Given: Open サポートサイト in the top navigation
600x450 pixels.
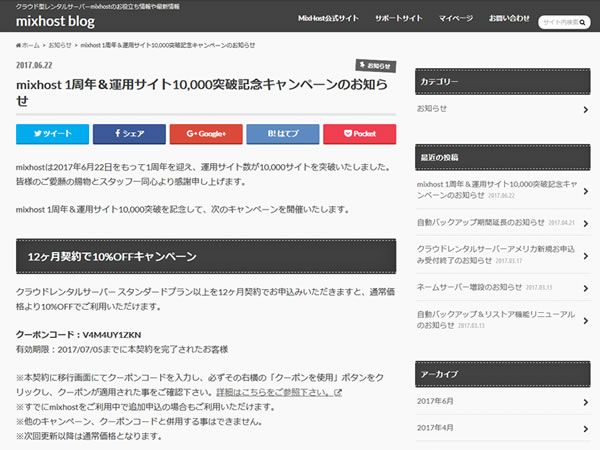Looking at the screenshot, I should pos(399,18).
